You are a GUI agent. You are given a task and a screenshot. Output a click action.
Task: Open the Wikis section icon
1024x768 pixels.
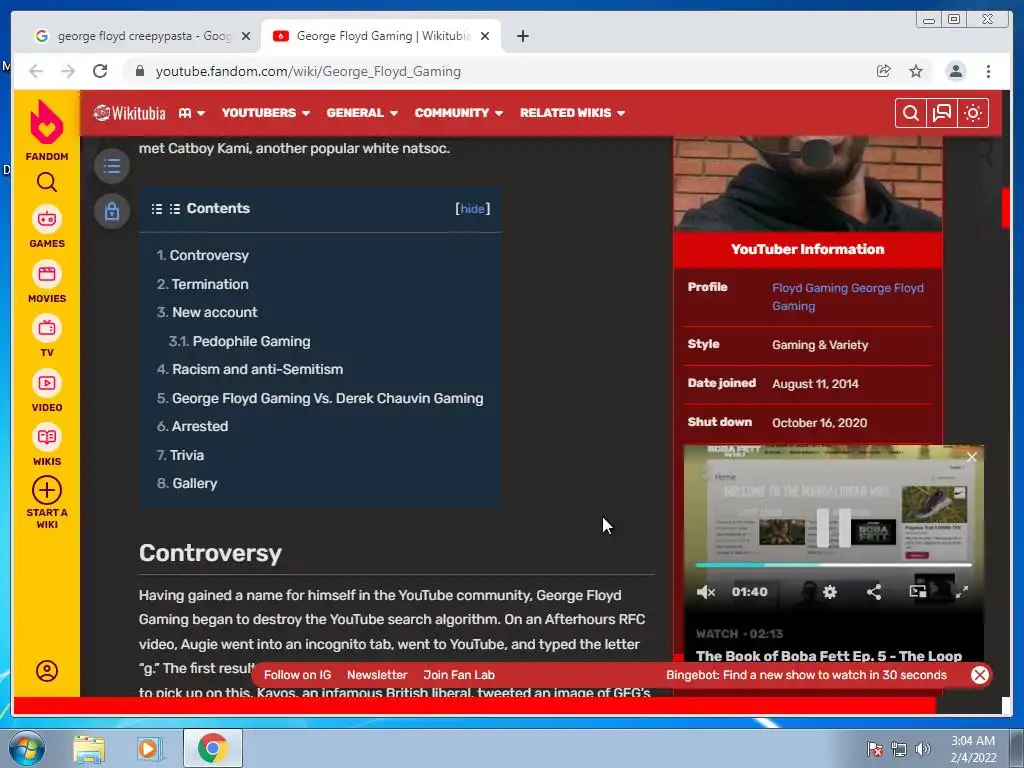[x=46, y=438]
